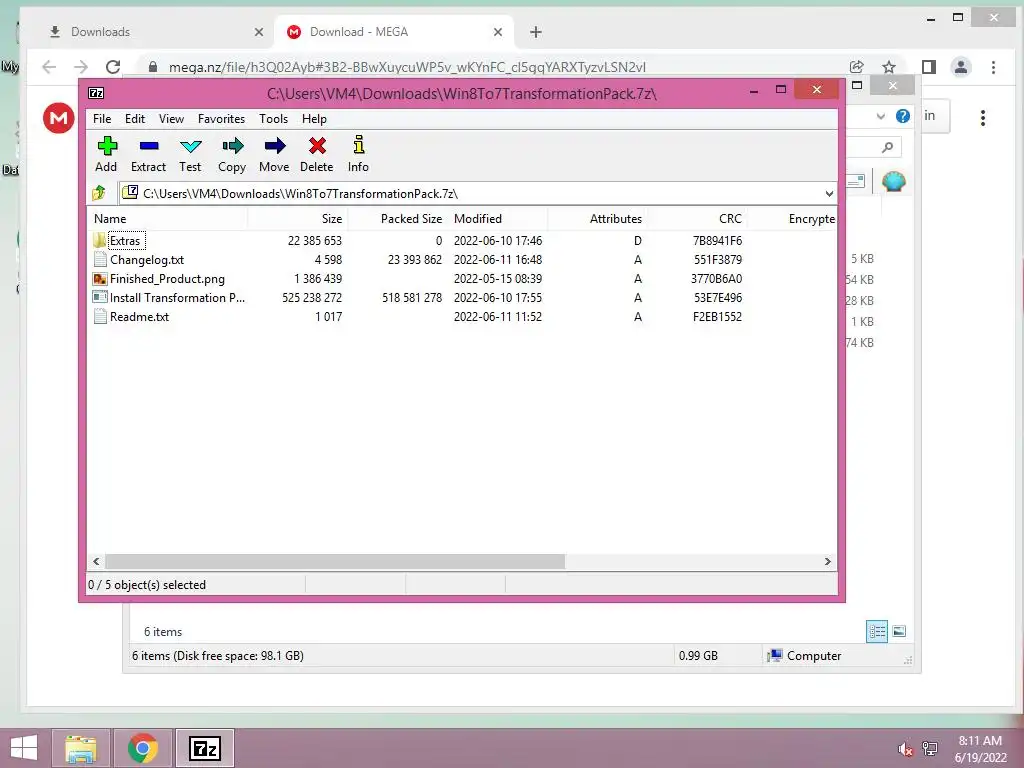Image resolution: width=1024 pixels, height=768 pixels.
Task: Open the 7-Zip File menu
Action: 102,119
